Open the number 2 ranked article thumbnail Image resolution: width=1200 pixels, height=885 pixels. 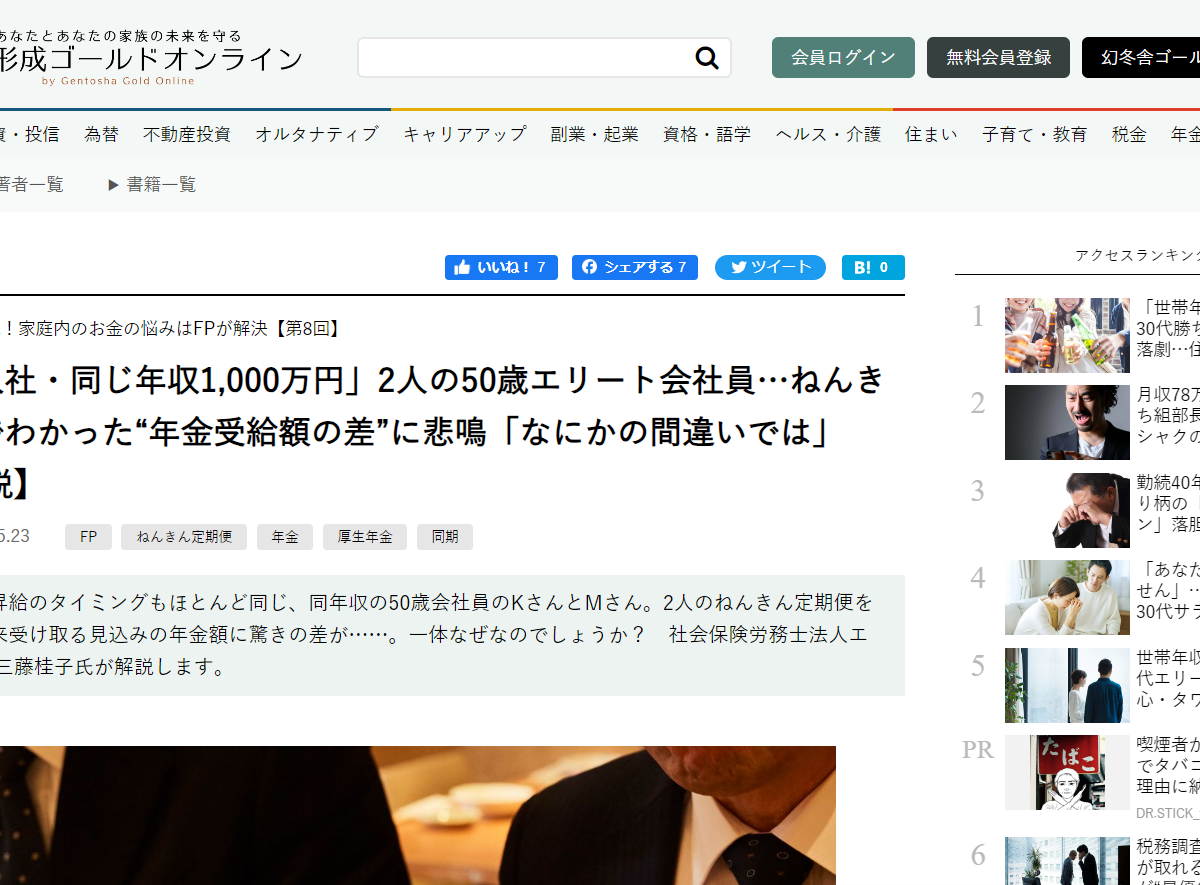(x=1067, y=422)
